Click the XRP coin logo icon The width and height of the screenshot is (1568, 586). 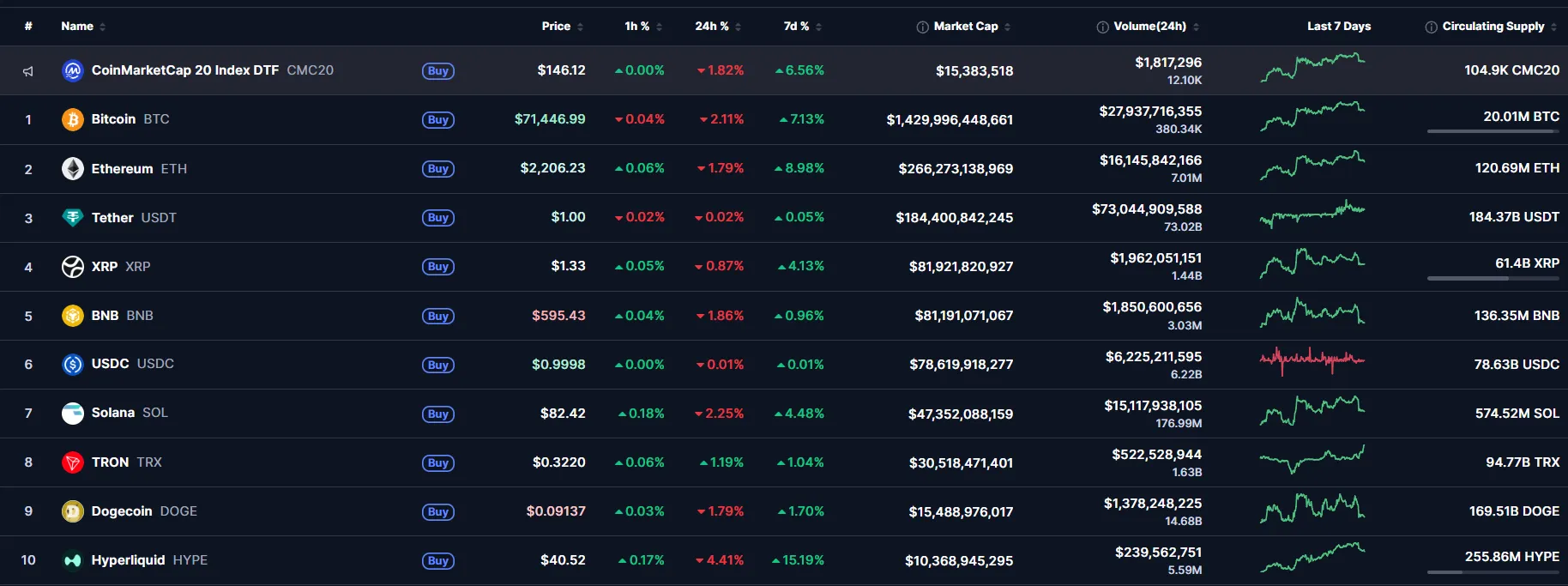pyautogui.click(x=73, y=267)
